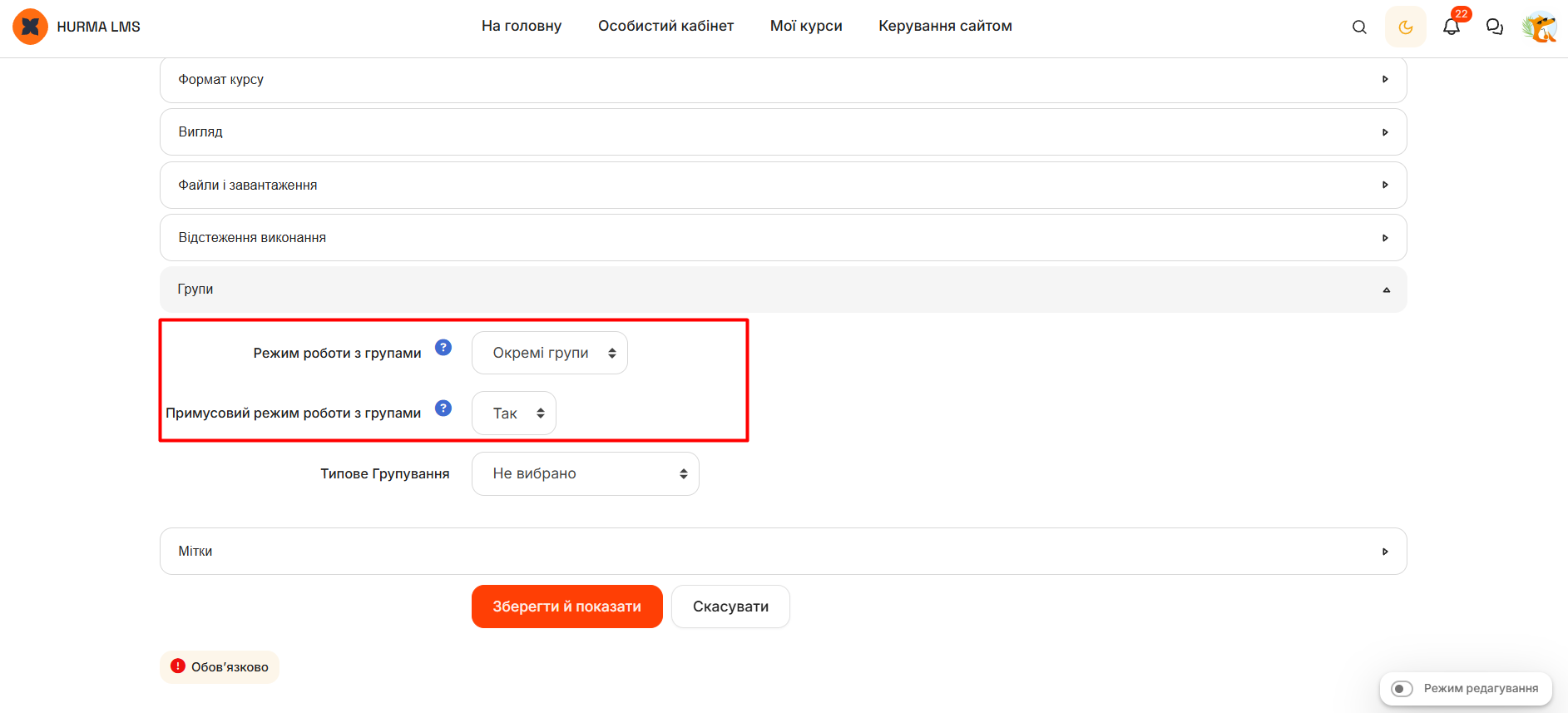Open notifications via the bell icon
The image size is (1568, 713).
(1452, 27)
